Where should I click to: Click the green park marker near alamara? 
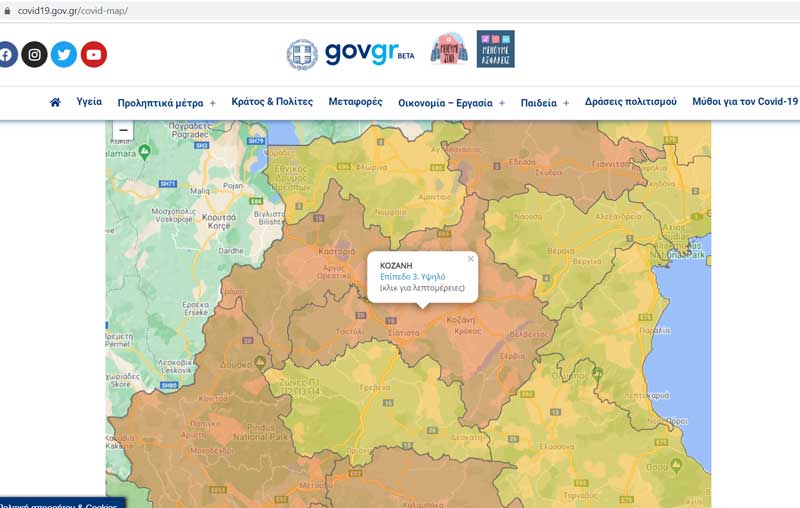pyautogui.click(x=145, y=151)
